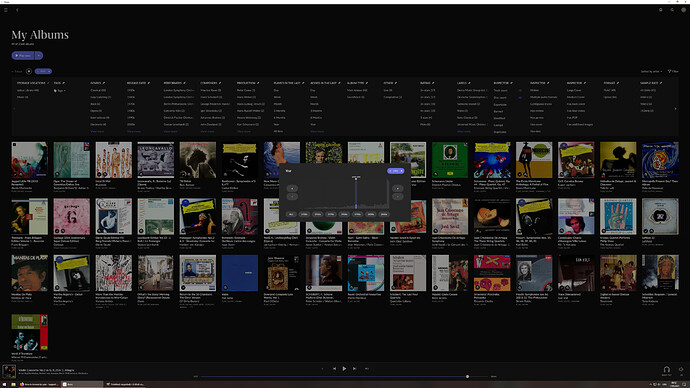
Task: Expand View more under Genres
Action: (x=97, y=131)
